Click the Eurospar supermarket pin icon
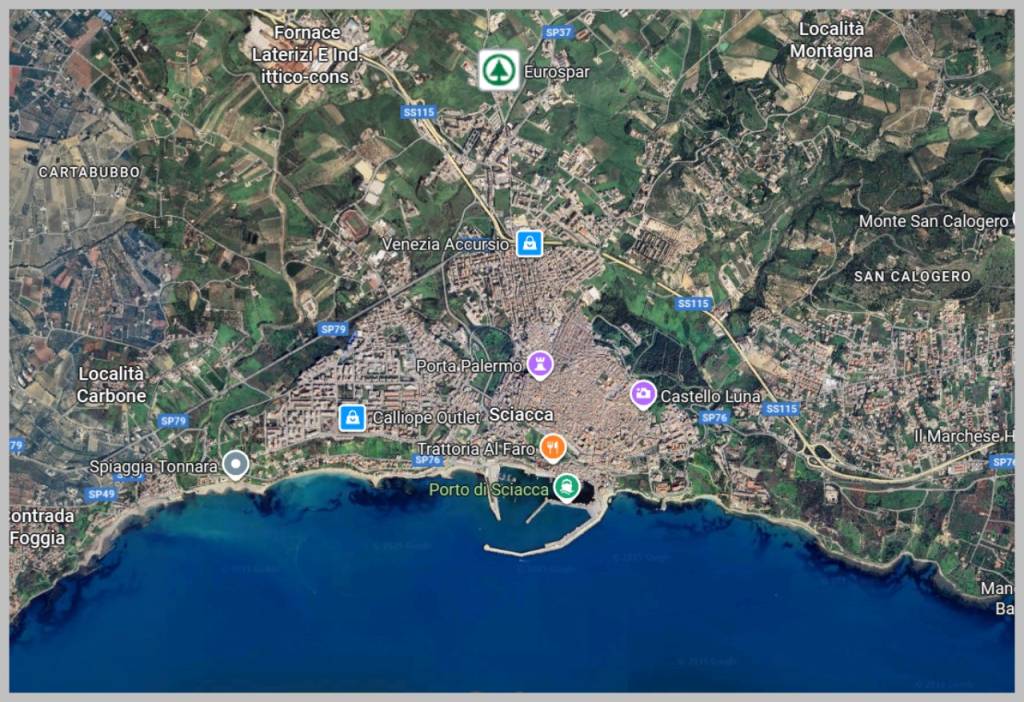 (500, 70)
